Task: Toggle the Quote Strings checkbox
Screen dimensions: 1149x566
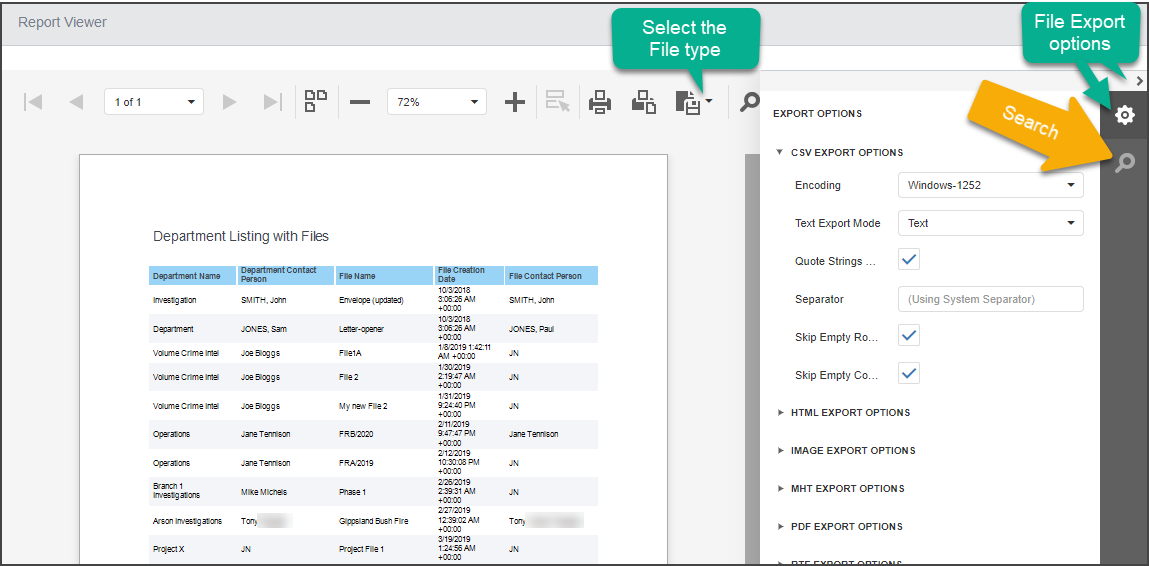Action: click(x=909, y=260)
